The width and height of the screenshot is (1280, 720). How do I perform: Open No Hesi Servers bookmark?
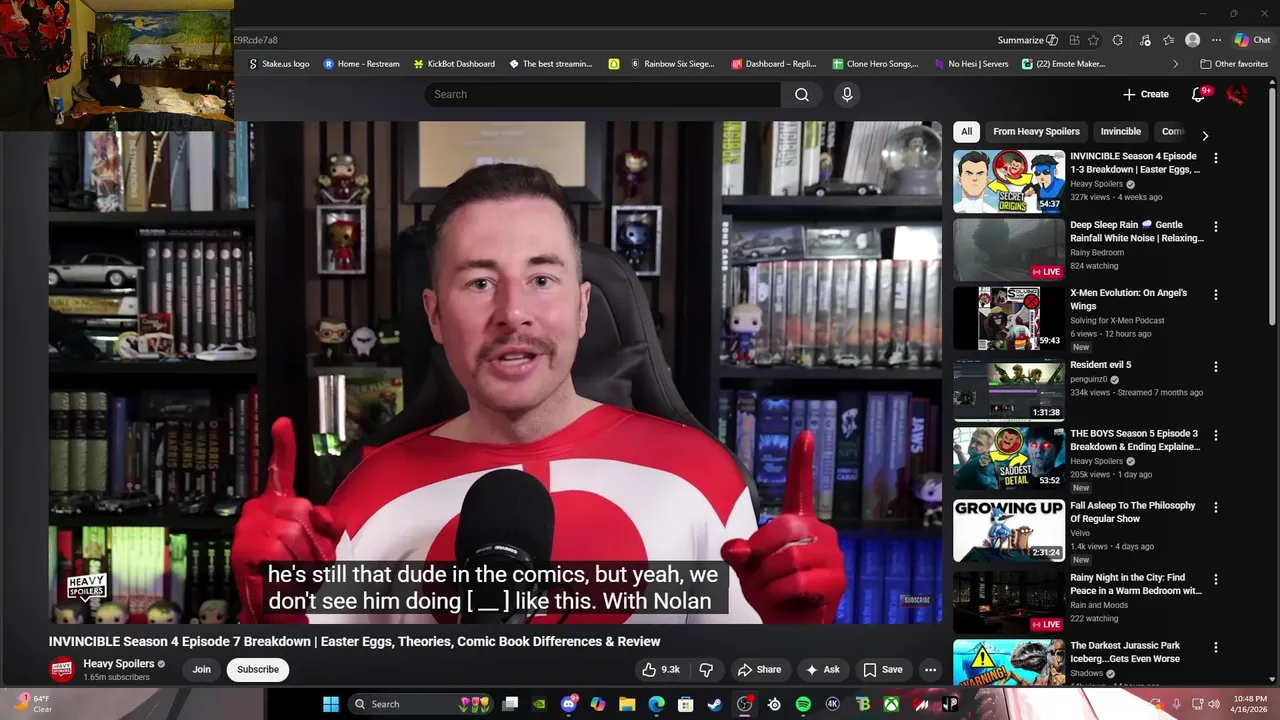[x=971, y=64]
